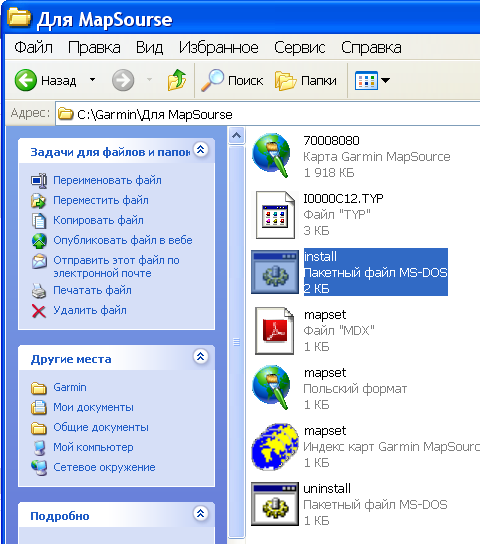This screenshot has height=544, width=480.
Task: Click the Мои документы icon
Action: pos(38,408)
